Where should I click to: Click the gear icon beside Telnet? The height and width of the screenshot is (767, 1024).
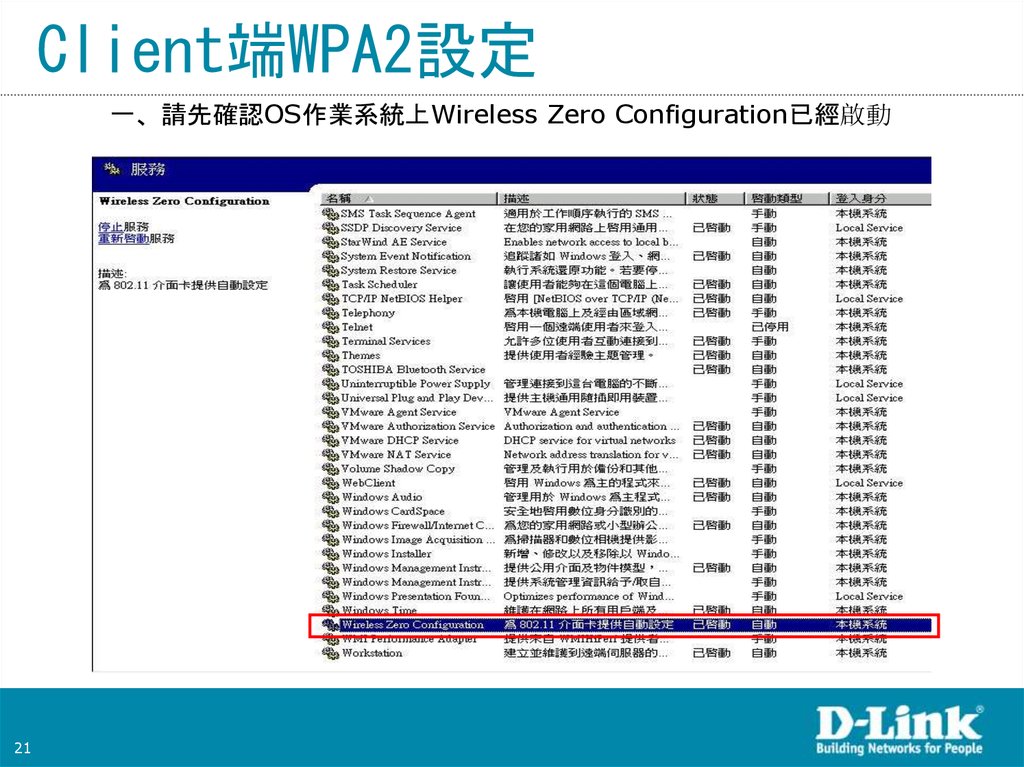click(x=330, y=327)
